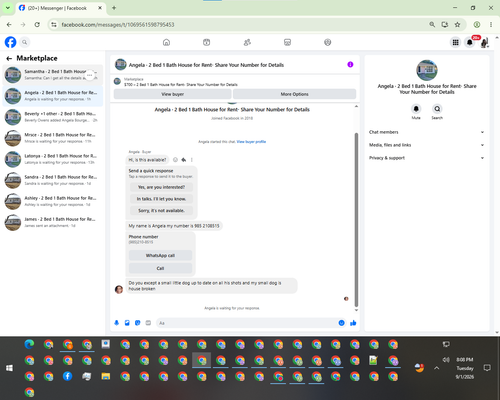The image size is (500, 400).
Task: Open the Ashley conversation
Action: pyautogui.click(x=53, y=201)
